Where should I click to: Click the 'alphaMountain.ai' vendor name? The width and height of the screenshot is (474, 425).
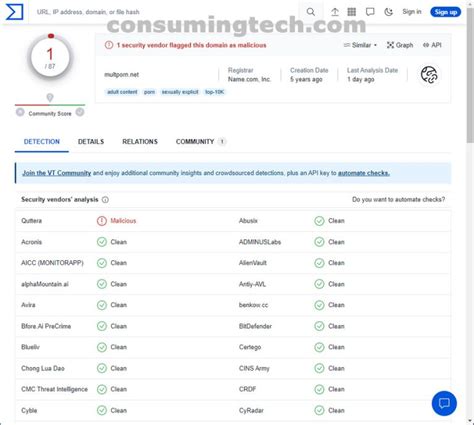[x=45, y=284]
